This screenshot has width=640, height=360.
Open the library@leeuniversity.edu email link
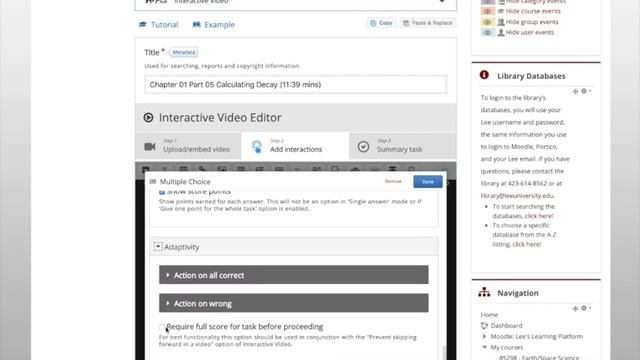click(517, 196)
